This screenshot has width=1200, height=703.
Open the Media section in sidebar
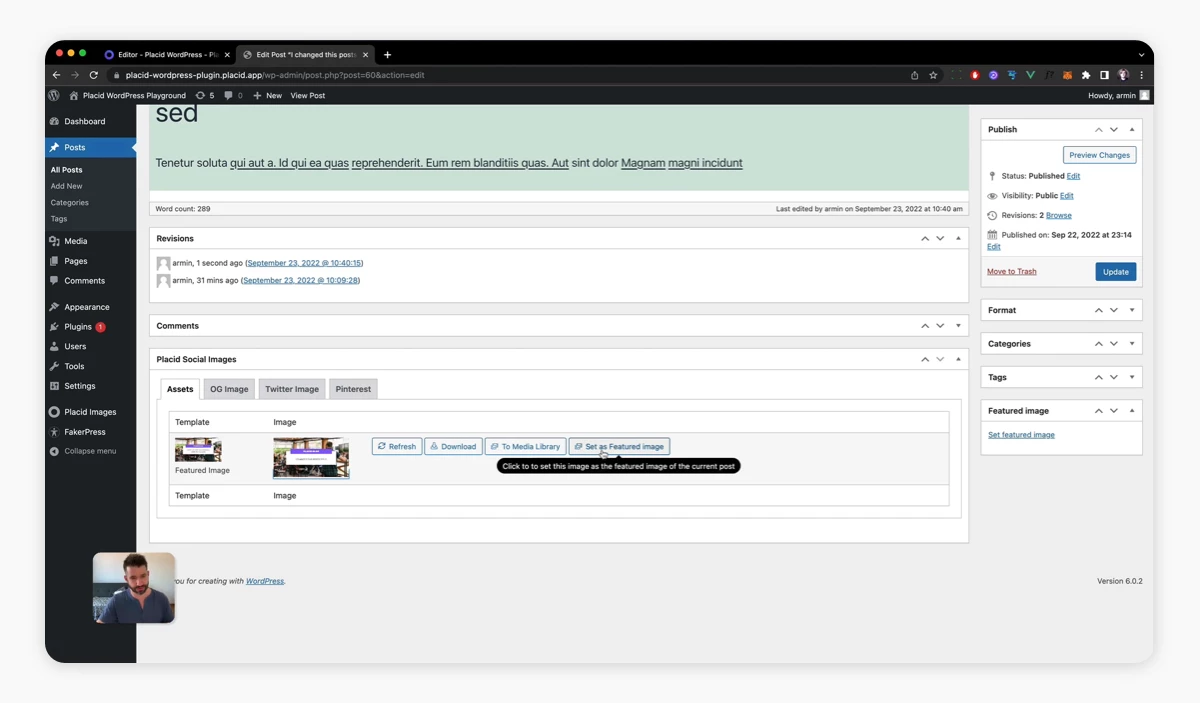tap(76, 241)
